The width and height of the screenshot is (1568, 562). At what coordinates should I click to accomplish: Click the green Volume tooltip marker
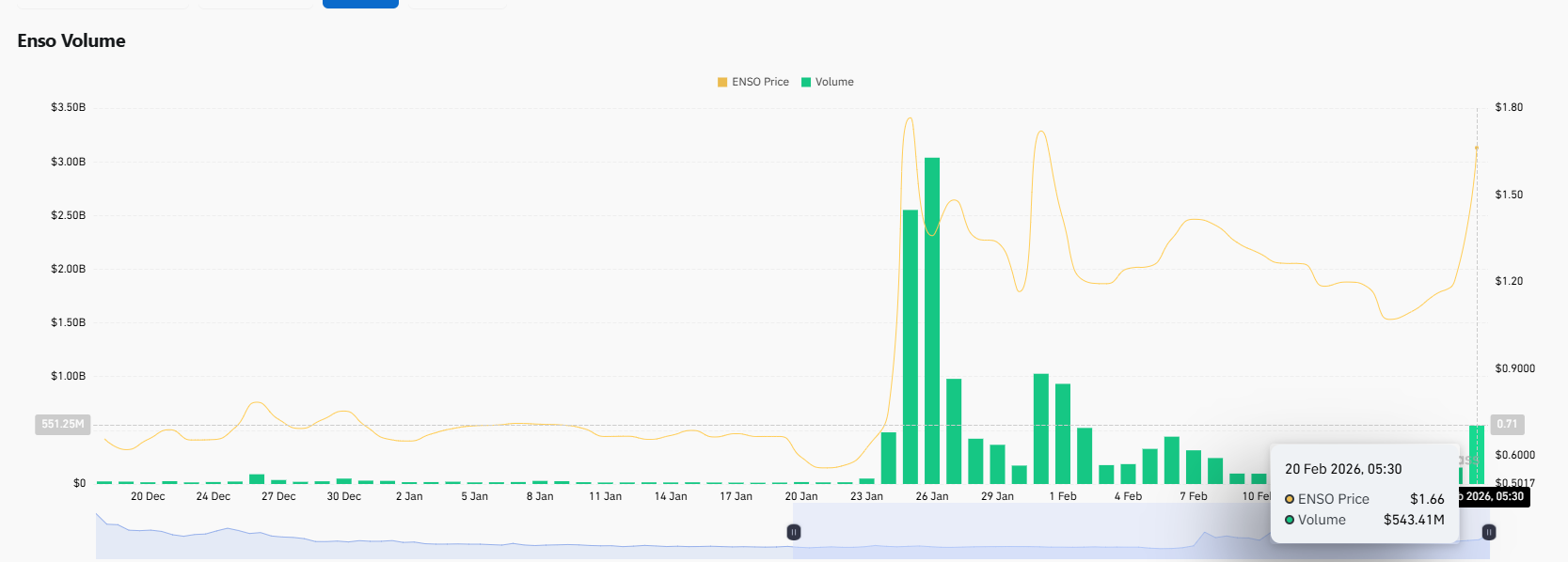coord(1290,520)
